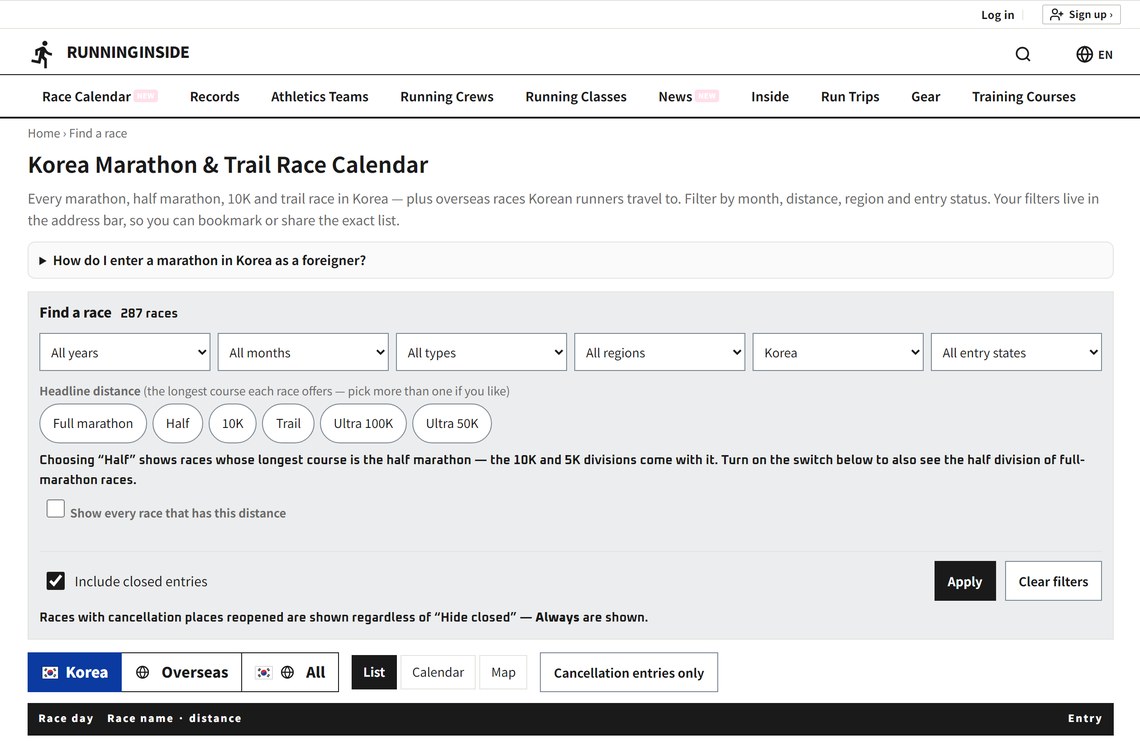Click the Log in link

click(x=998, y=15)
